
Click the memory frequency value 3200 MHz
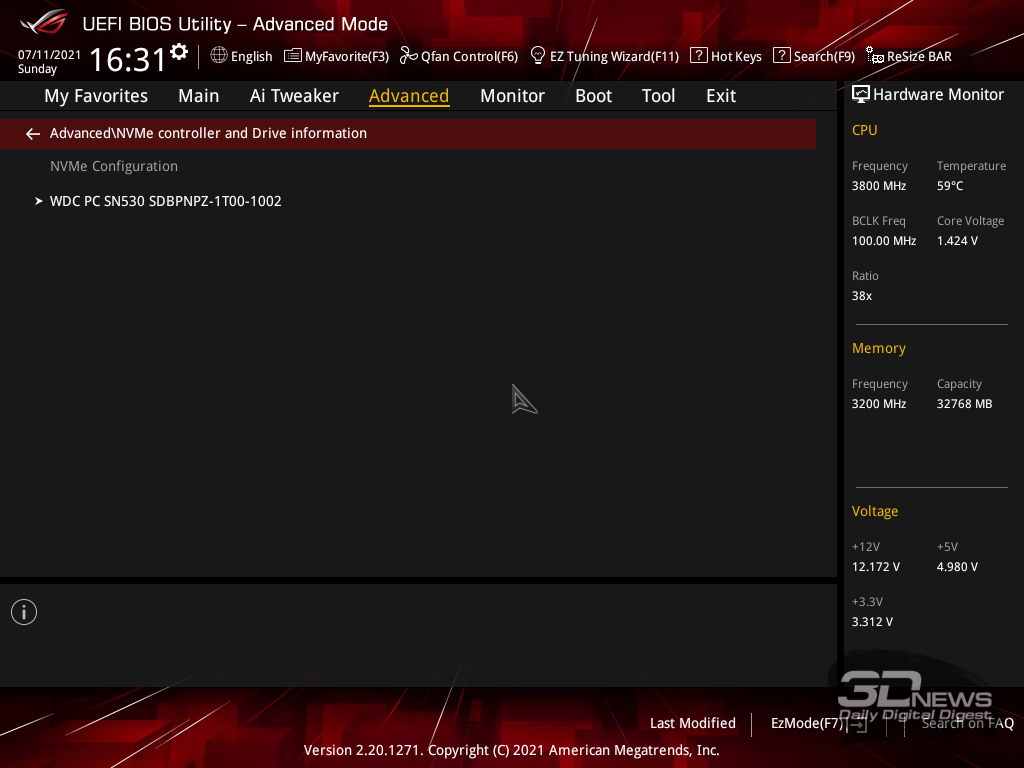tap(878, 404)
